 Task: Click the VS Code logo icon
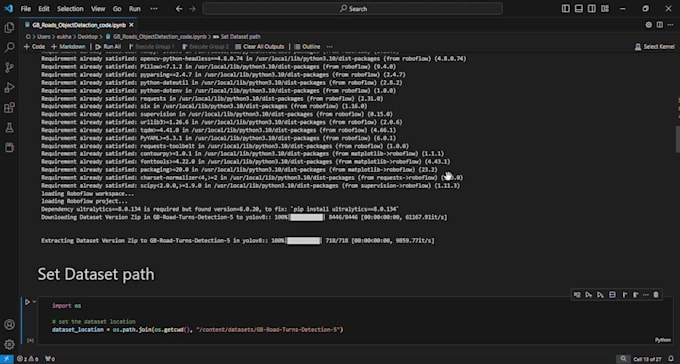click(8, 9)
